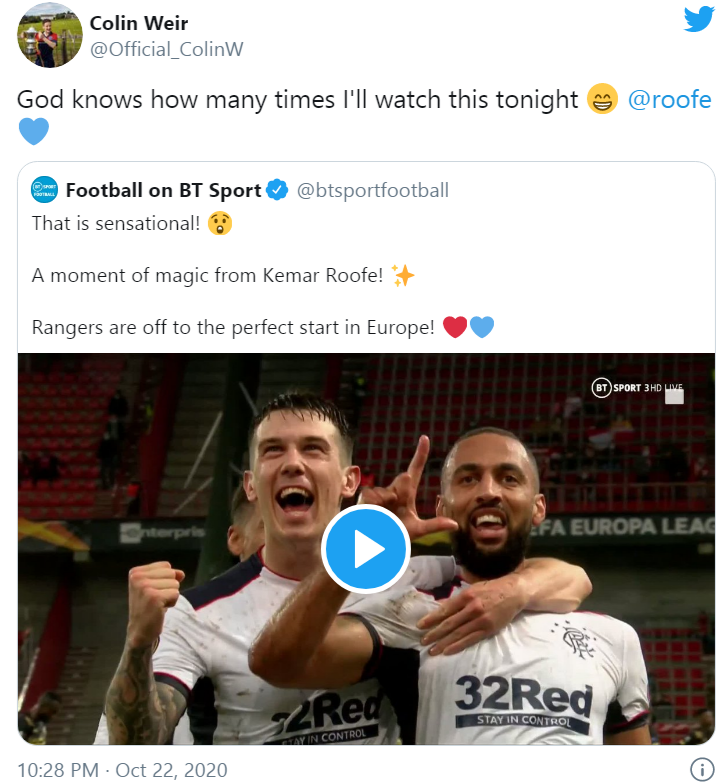Click the blue heart emoji below tweet
This screenshot has height=784, width=720.
click(33, 132)
